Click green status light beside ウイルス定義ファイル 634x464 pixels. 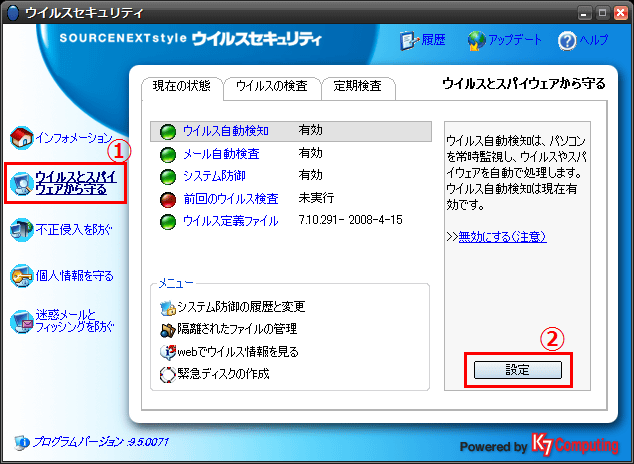tap(168, 221)
